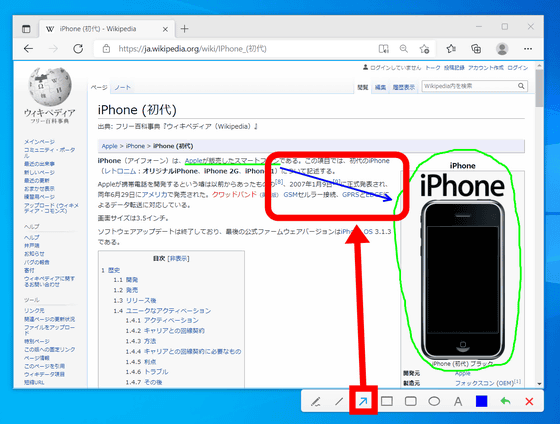560x424 pixels.
Task: Open the メインページ sidebar link
Action: [39, 142]
